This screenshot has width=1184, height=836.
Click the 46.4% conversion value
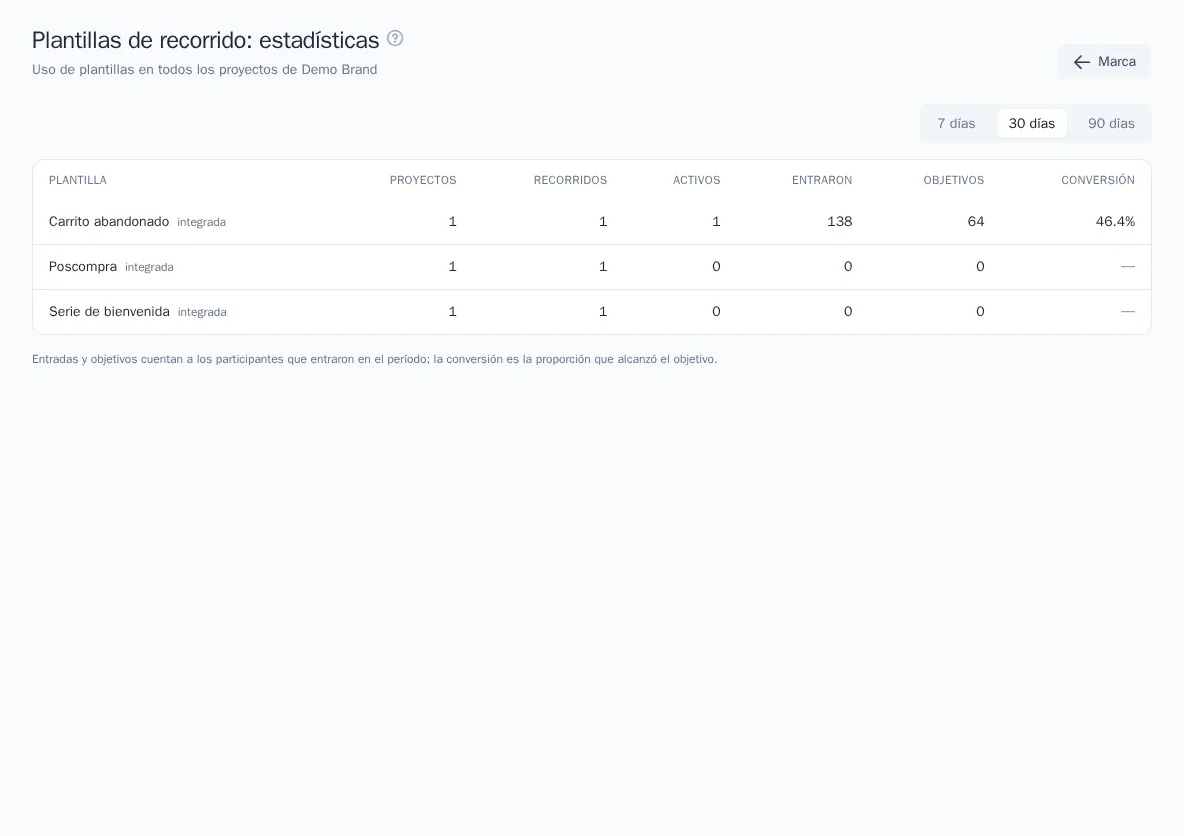coord(1115,222)
